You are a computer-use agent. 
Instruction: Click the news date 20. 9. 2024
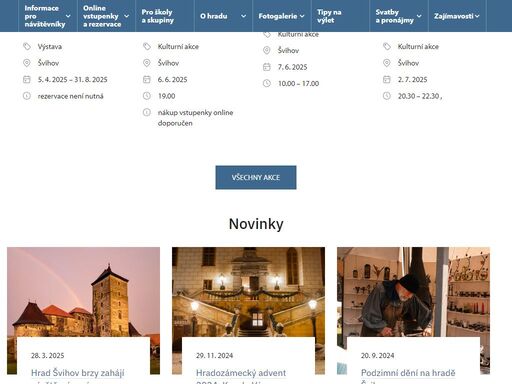tap(377, 356)
